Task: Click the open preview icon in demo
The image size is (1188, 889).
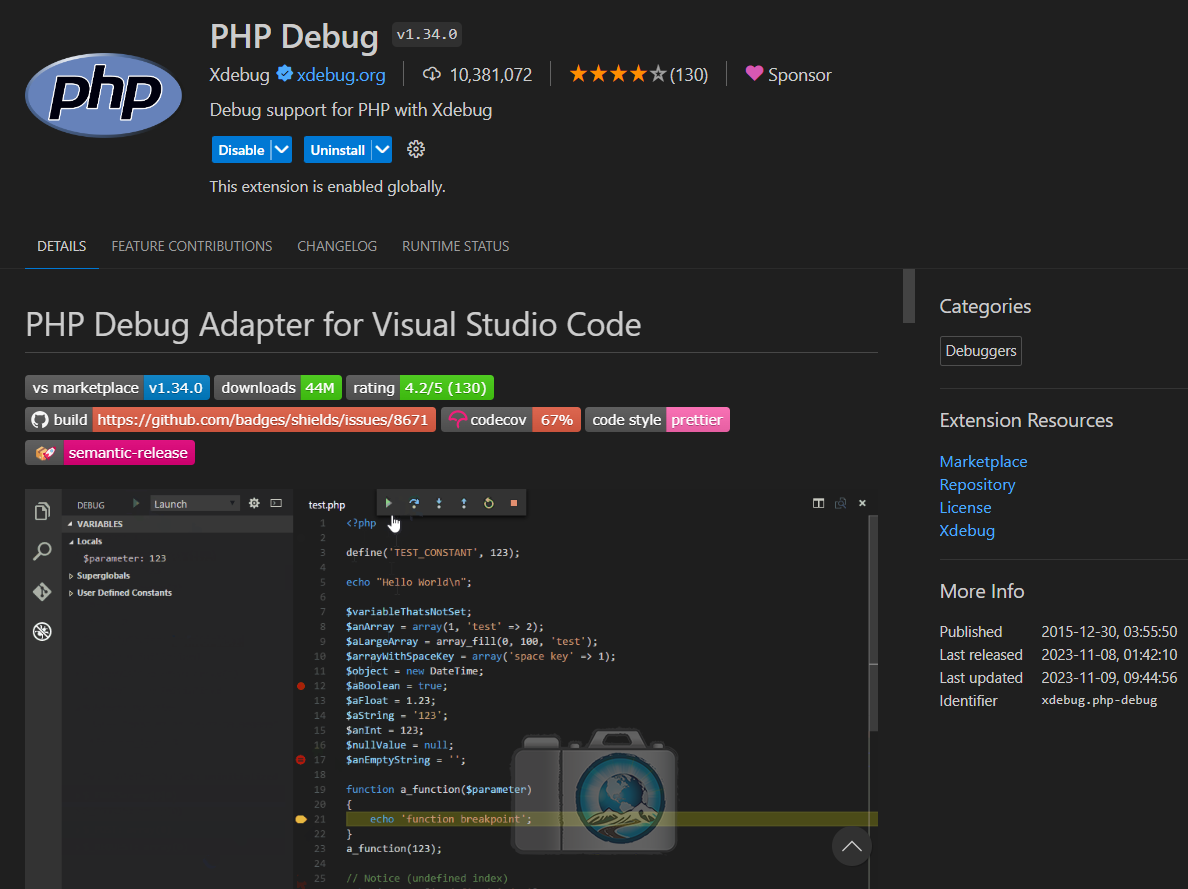Action: coord(840,503)
